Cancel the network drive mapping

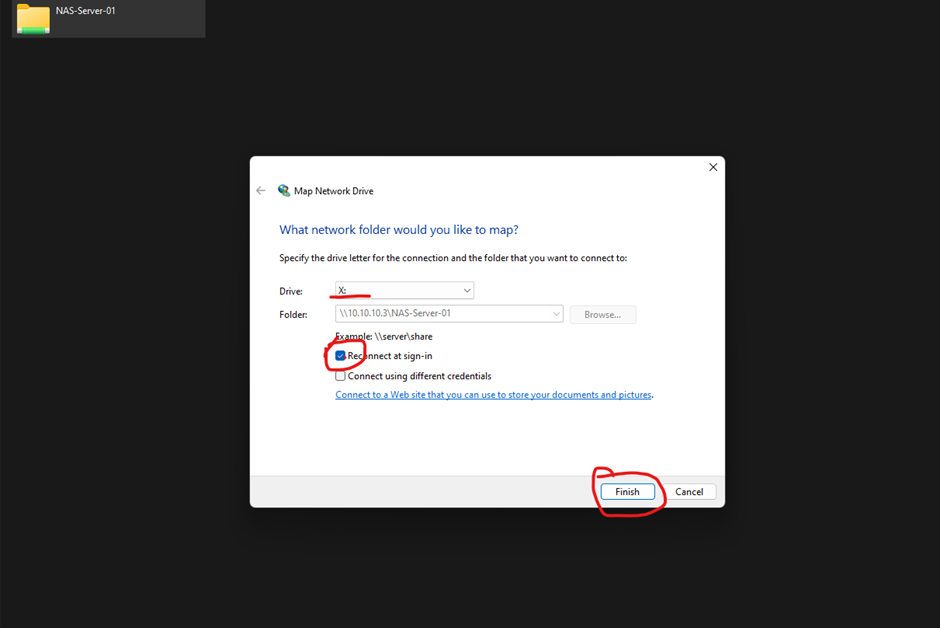(x=689, y=492)
